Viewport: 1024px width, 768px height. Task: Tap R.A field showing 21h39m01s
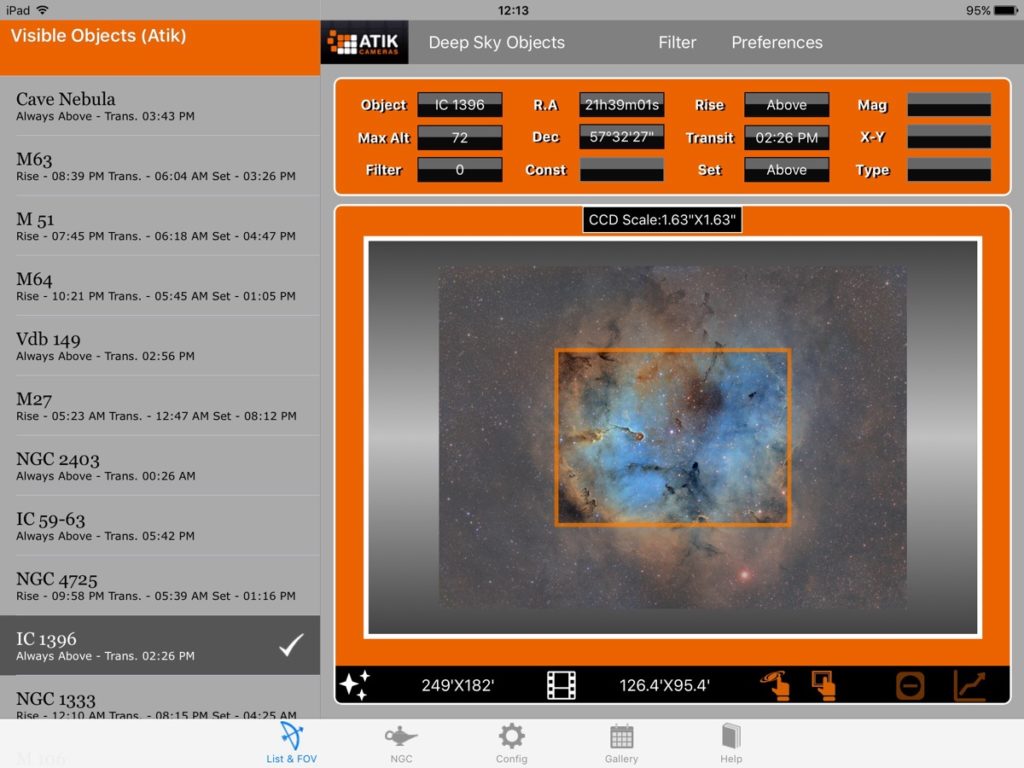pos(622,104)
